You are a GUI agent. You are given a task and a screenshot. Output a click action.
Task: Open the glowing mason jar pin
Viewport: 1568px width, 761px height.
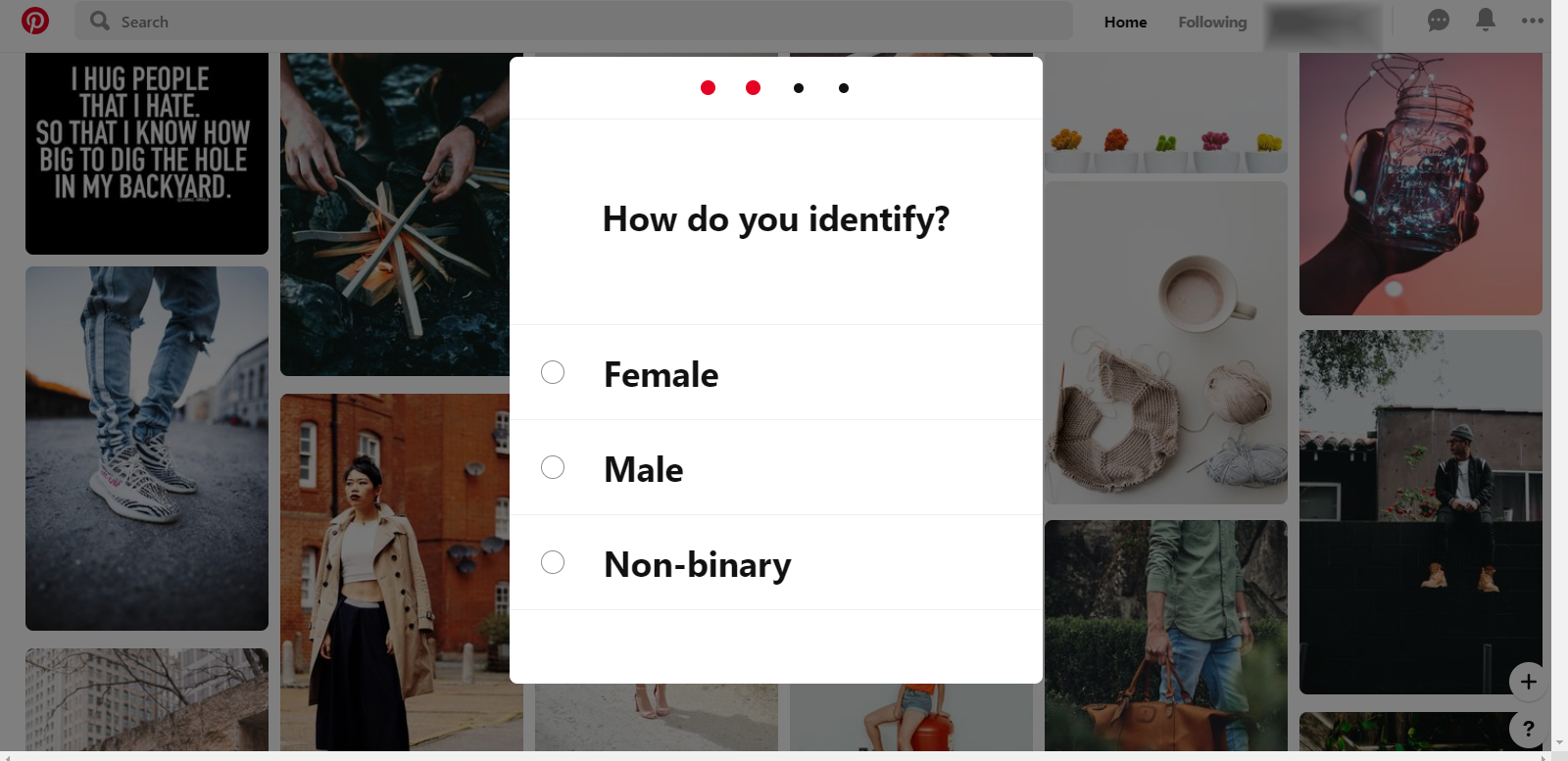pyautogui.click(x=1421, y=184)
